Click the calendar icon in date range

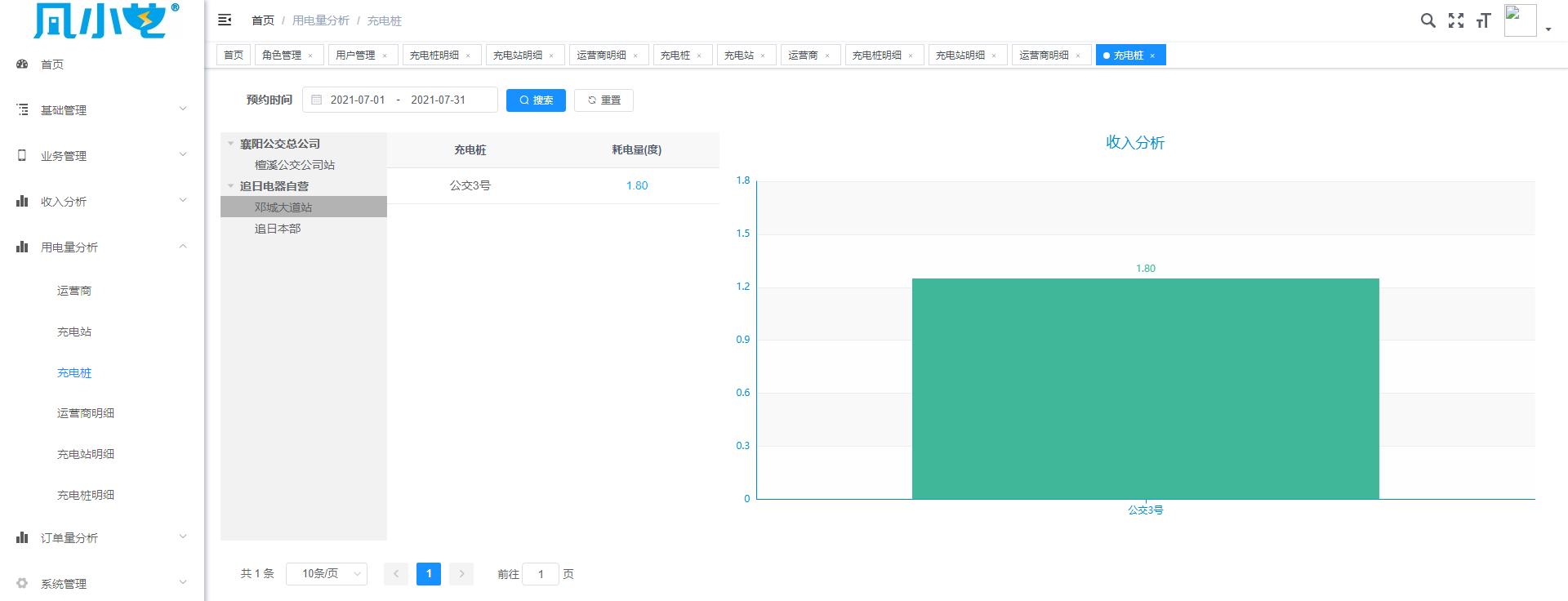[x=317, y=100]
